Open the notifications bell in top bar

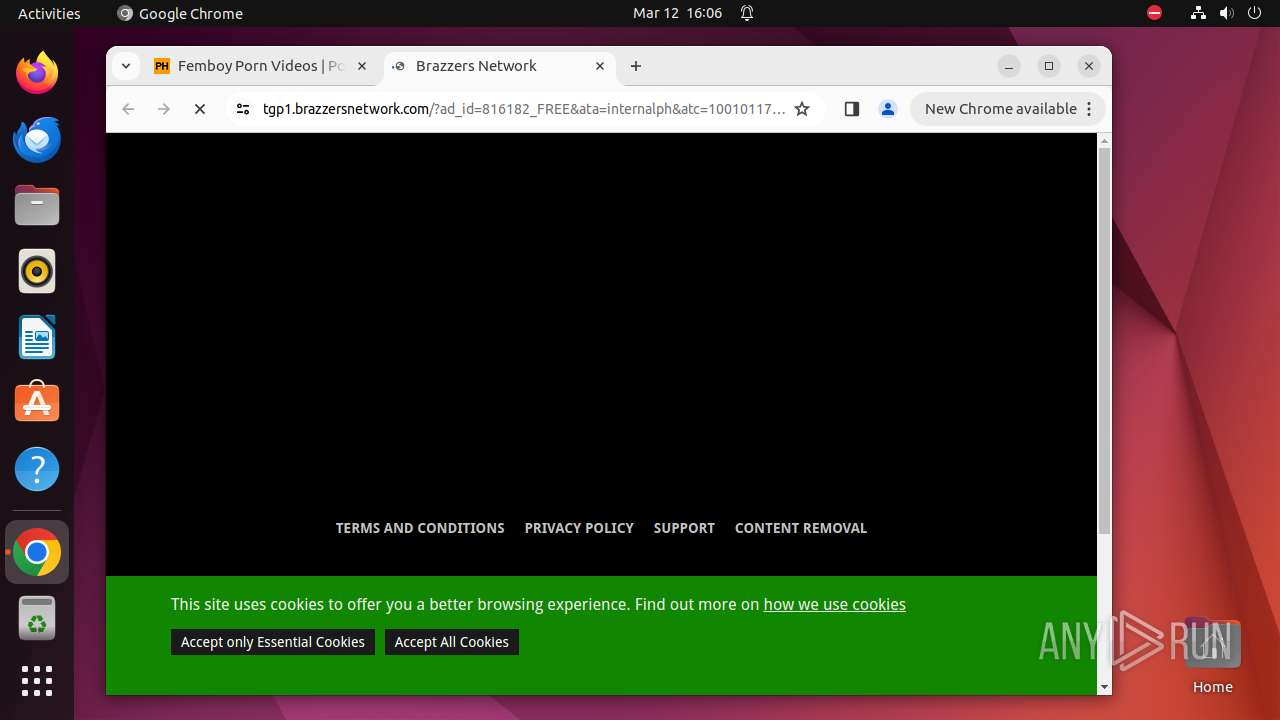click(x=747, y=13)
